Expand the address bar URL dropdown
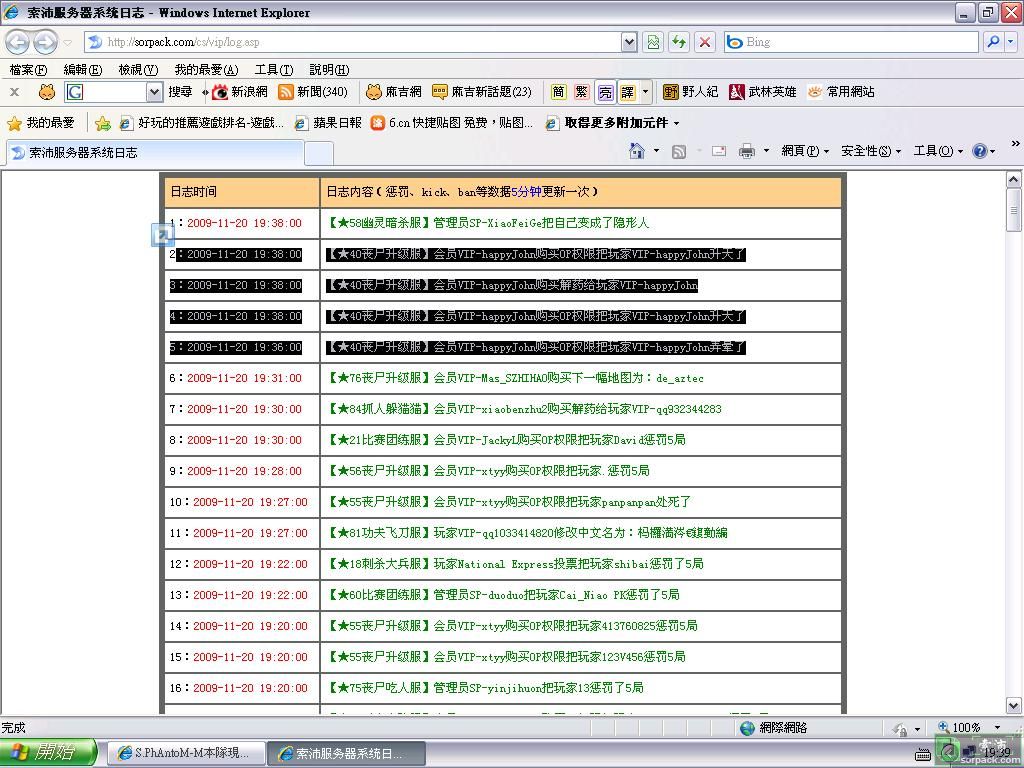This screenshot has height=768, width=1024. click(629, 42)
